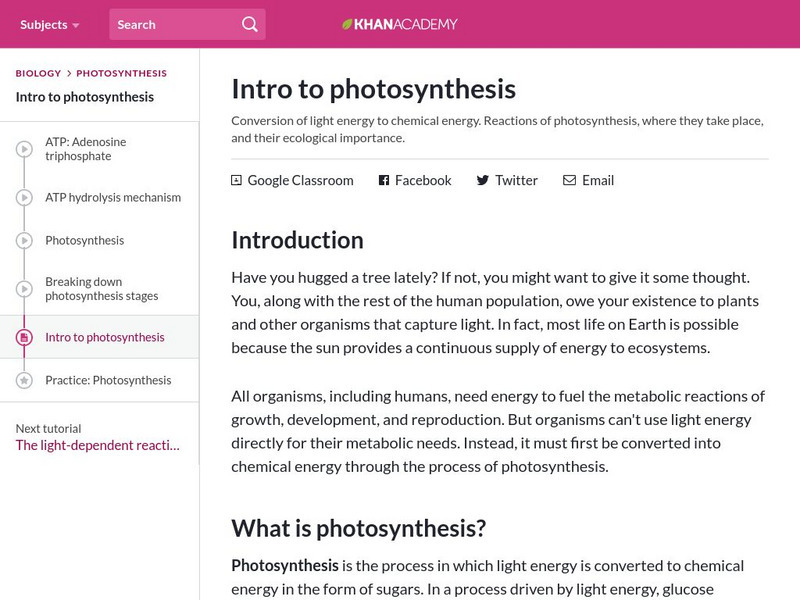Click inside the Search input field
This screenshot has width=800, height=600.
(x=172, y=24)
